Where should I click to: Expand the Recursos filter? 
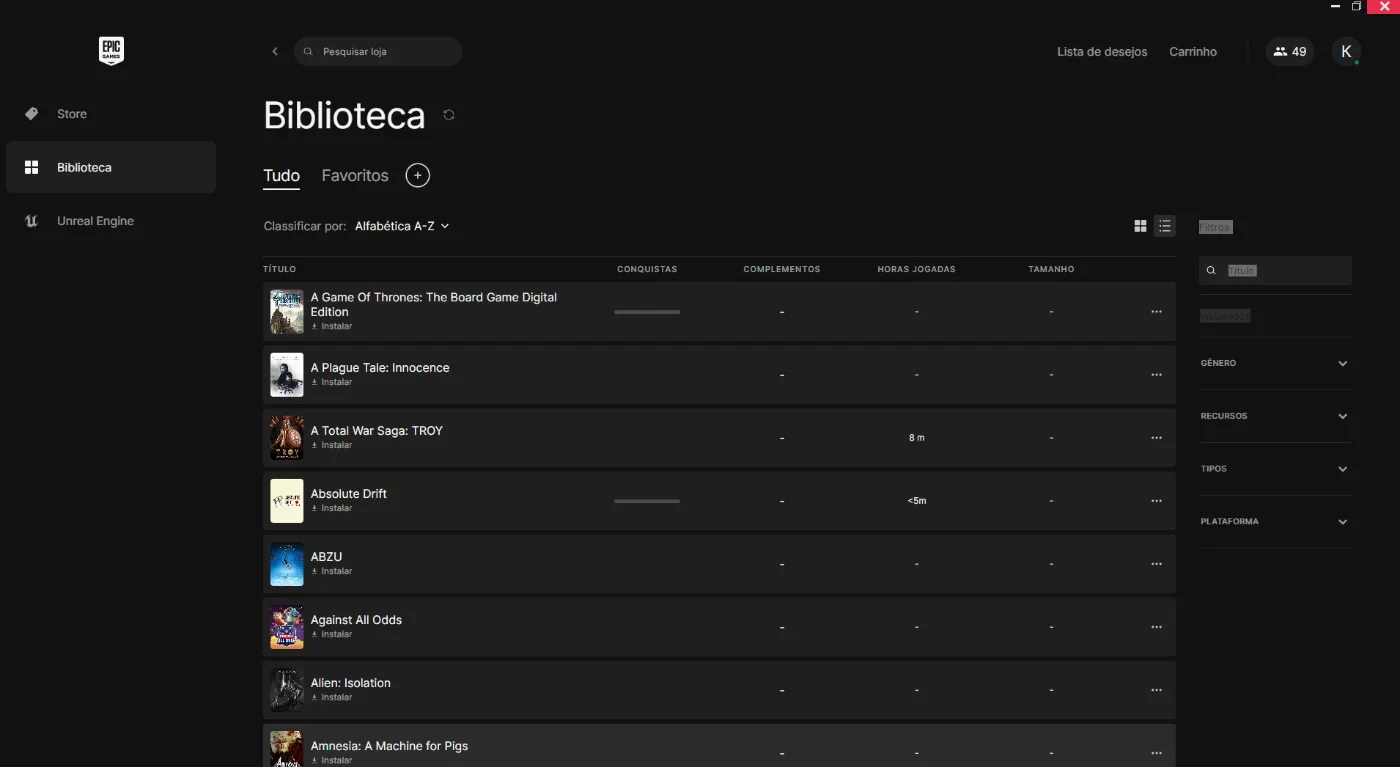click(1275, 416)
